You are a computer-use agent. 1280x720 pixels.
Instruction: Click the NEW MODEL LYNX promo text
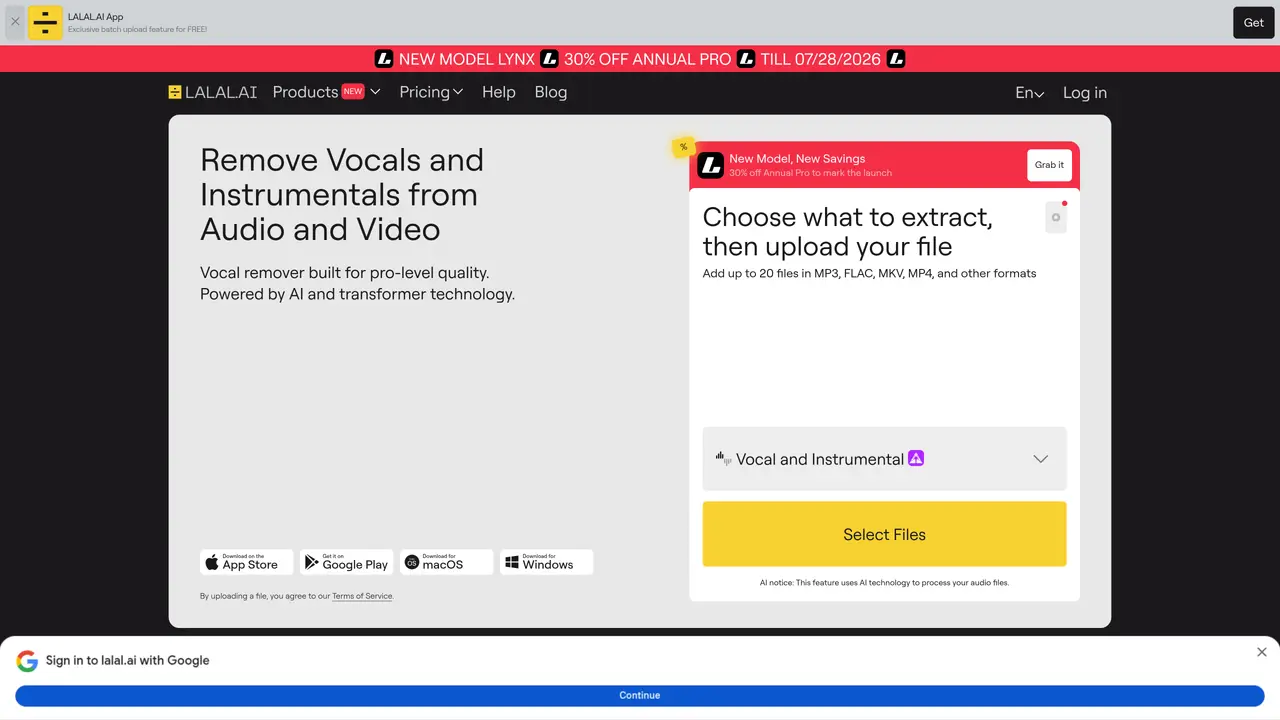pos(467,59)
